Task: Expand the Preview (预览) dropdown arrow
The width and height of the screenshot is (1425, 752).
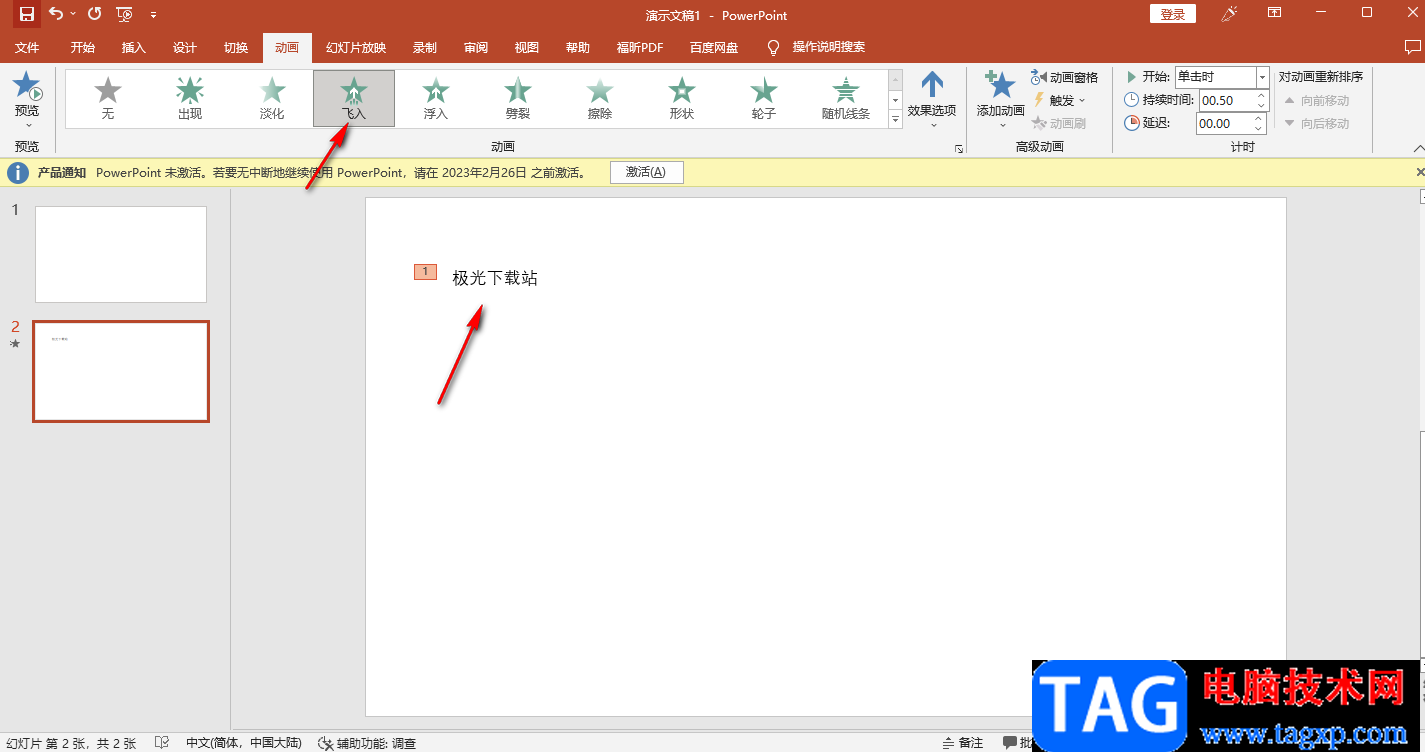Action: 28,125
